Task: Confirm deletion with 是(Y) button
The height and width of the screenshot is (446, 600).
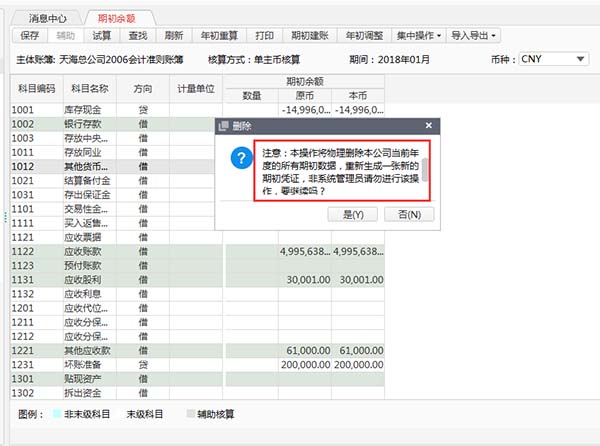Action: pos(353,215)
